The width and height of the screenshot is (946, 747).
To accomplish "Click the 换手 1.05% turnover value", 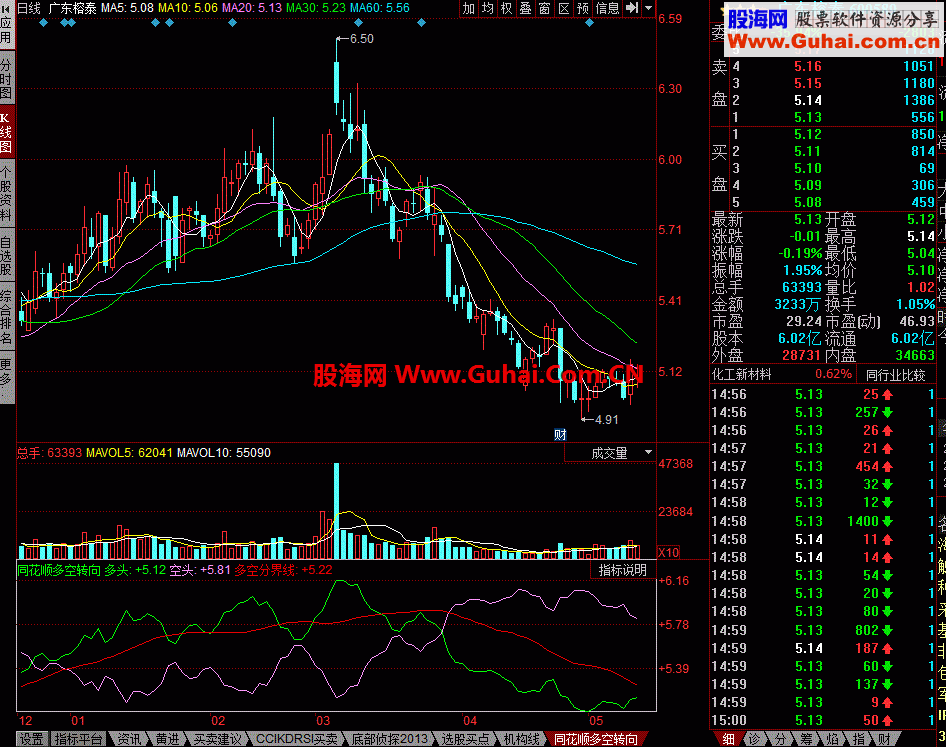I will pyautogui.click(x=915, y=304).
